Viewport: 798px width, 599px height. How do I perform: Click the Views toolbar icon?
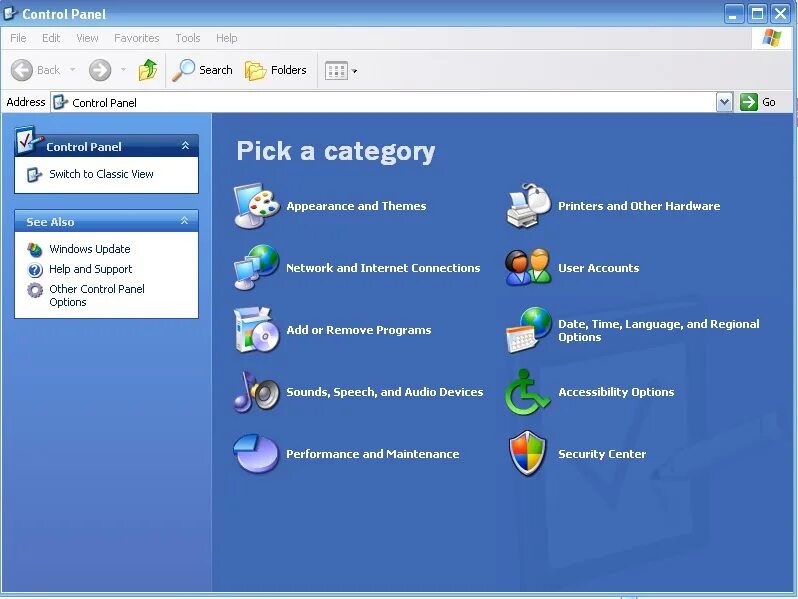(336, 71)
